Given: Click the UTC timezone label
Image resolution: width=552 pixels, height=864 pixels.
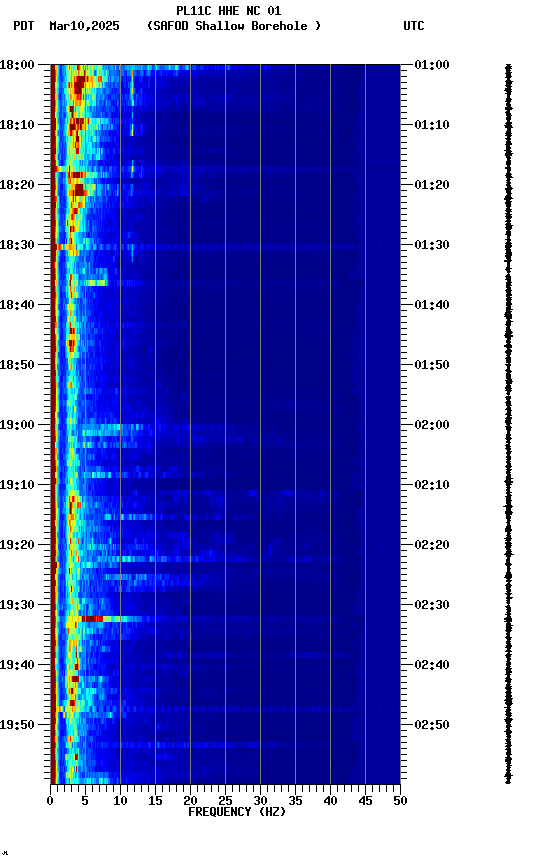Looking at the screenshot, I should (414, 26).
